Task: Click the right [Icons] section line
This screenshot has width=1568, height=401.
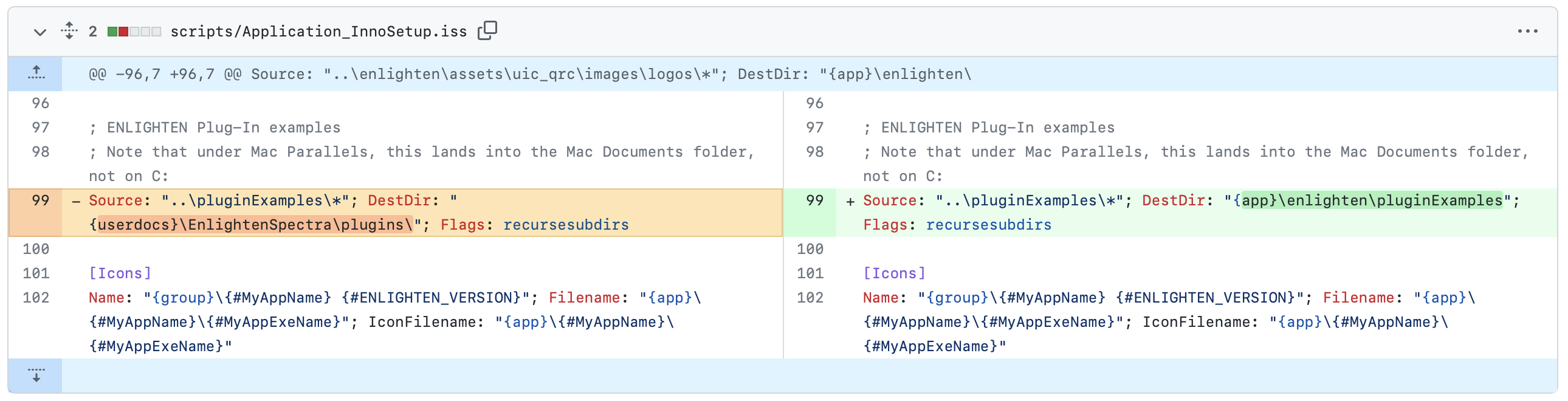Action: click(x=894, y=273)
